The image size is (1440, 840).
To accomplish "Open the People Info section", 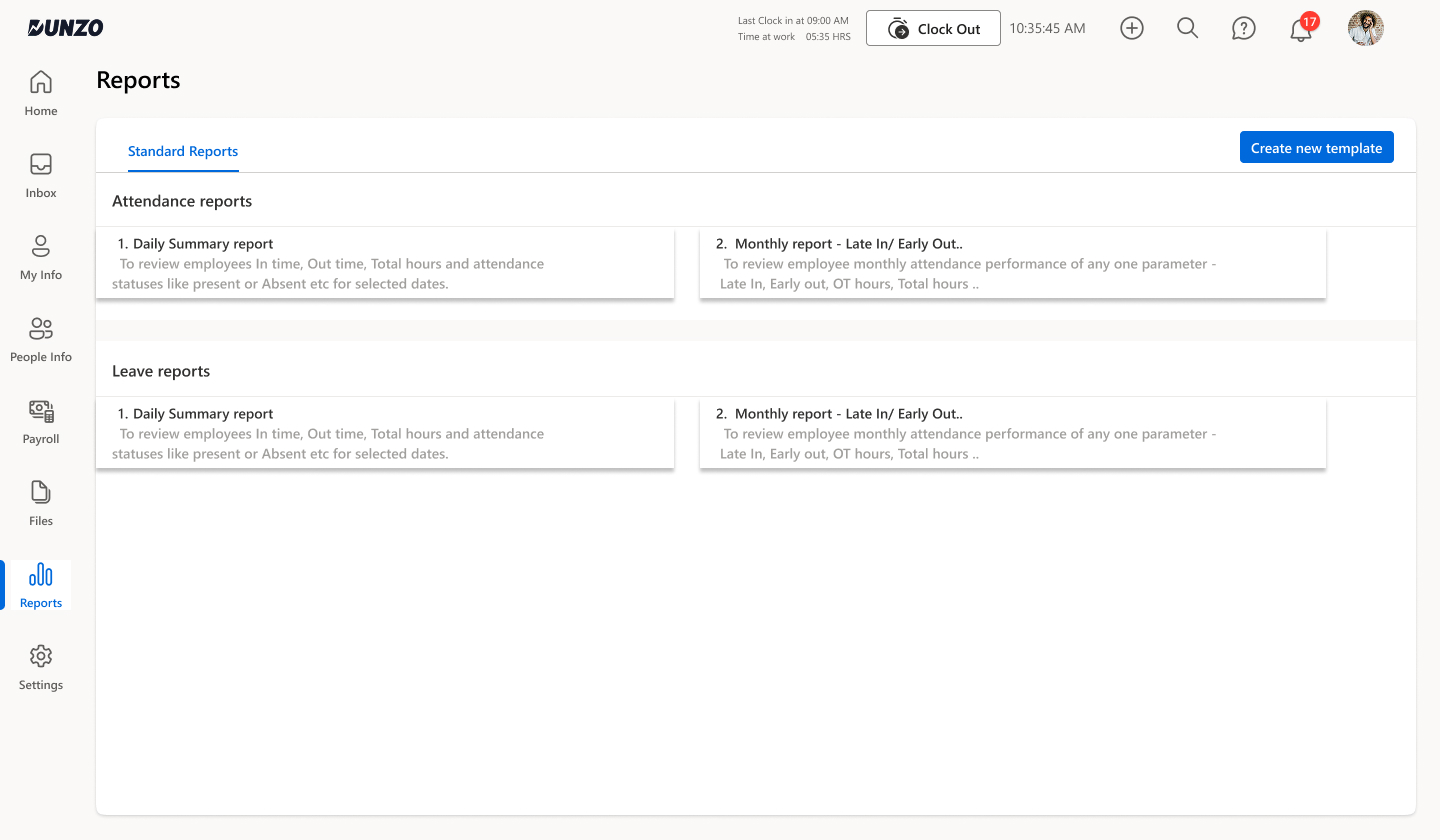I will [40, 340].
